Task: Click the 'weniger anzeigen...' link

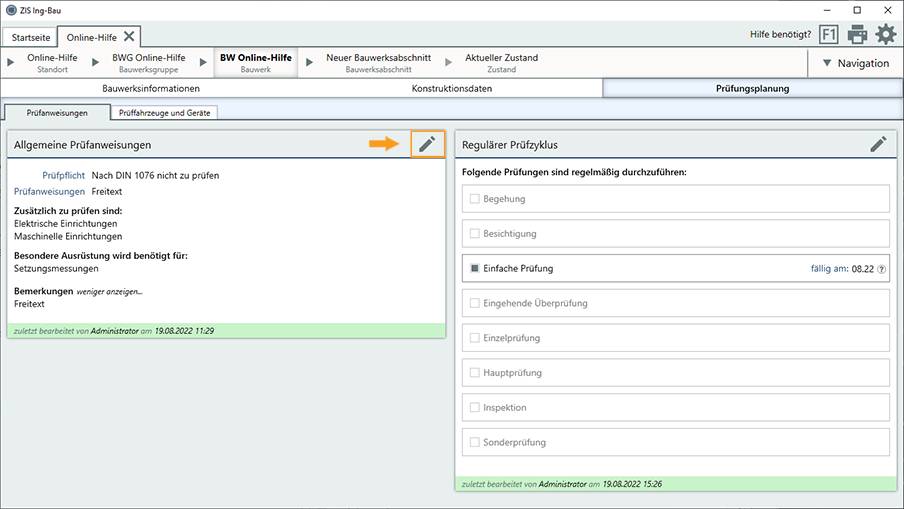Action: pos(110,291)
